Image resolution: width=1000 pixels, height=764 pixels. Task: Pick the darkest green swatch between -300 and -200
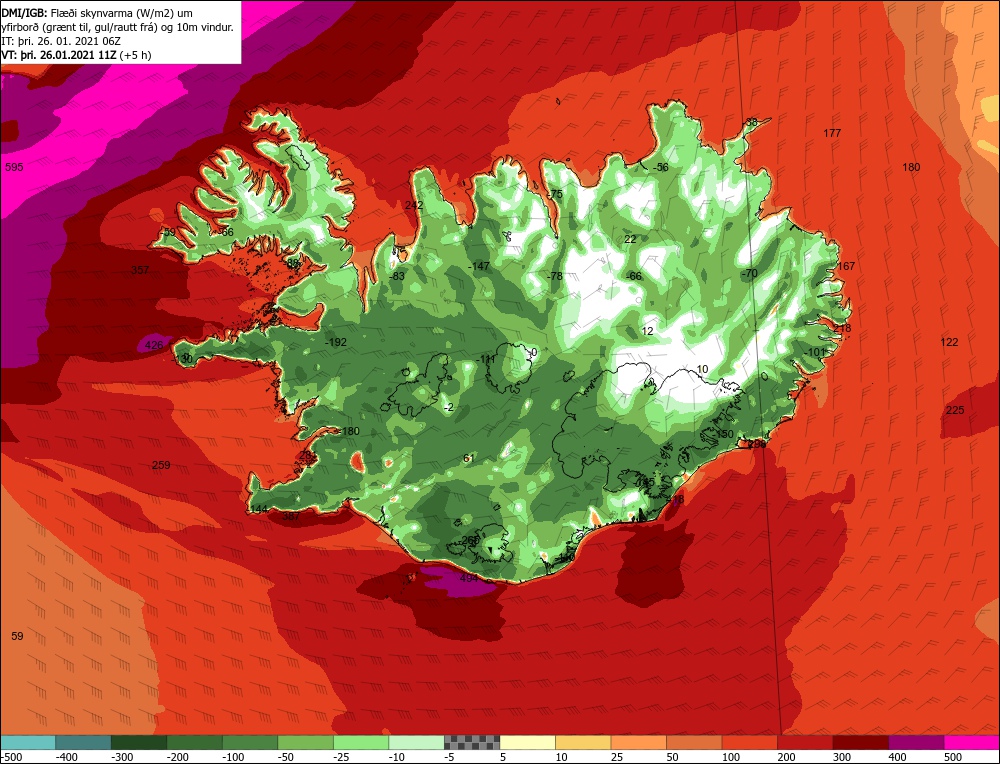(x=138, y=742)
